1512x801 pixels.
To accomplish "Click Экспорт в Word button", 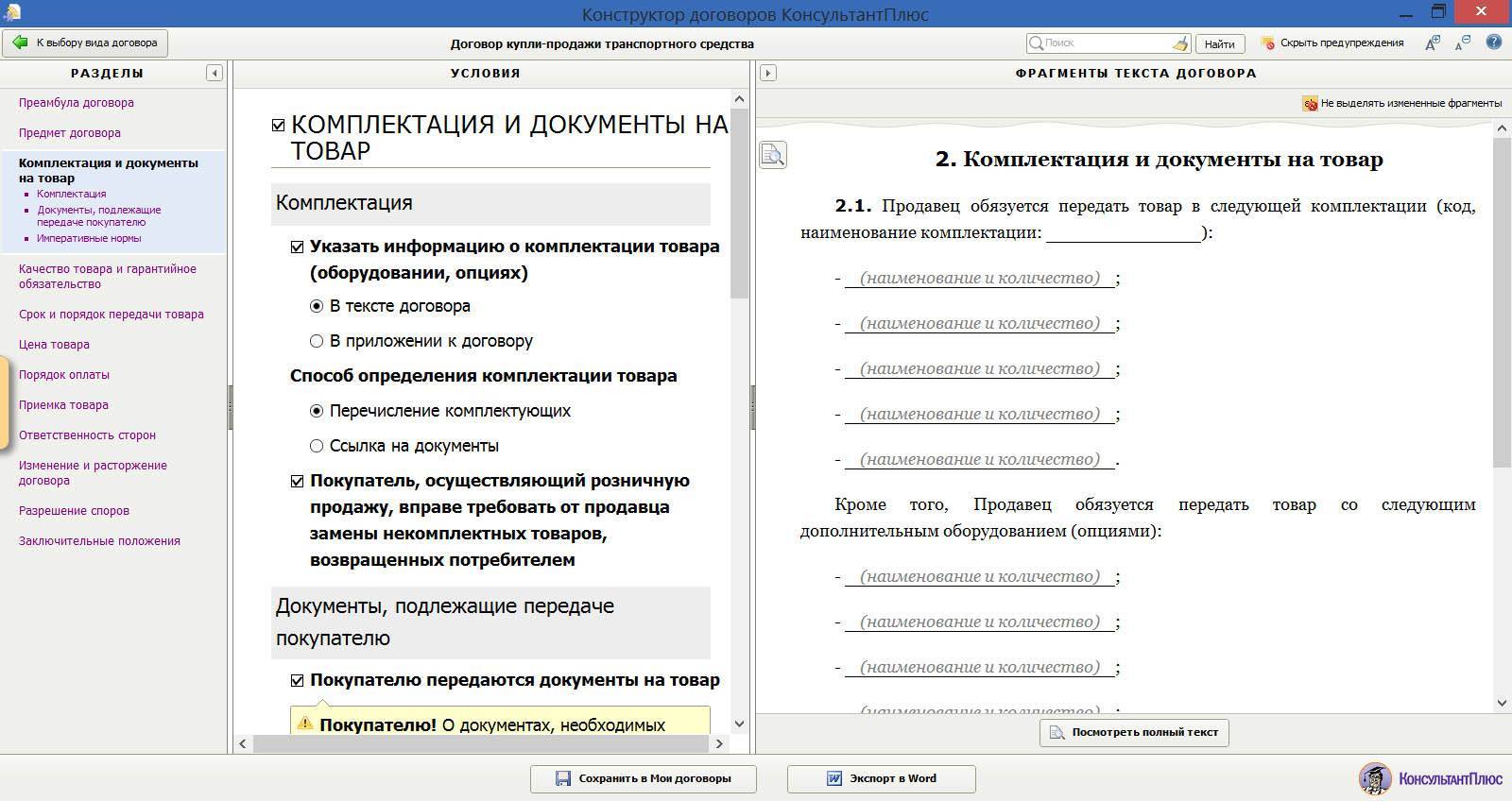I will click(881, 778).
